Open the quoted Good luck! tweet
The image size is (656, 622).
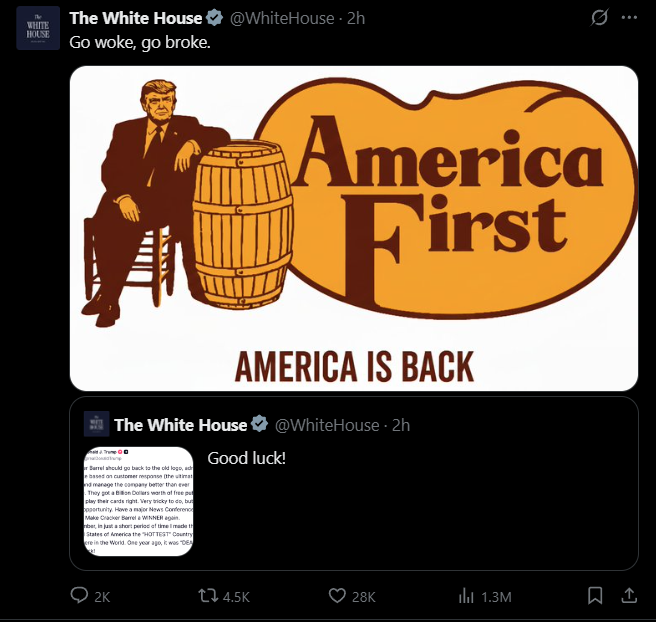pos(354,484)
